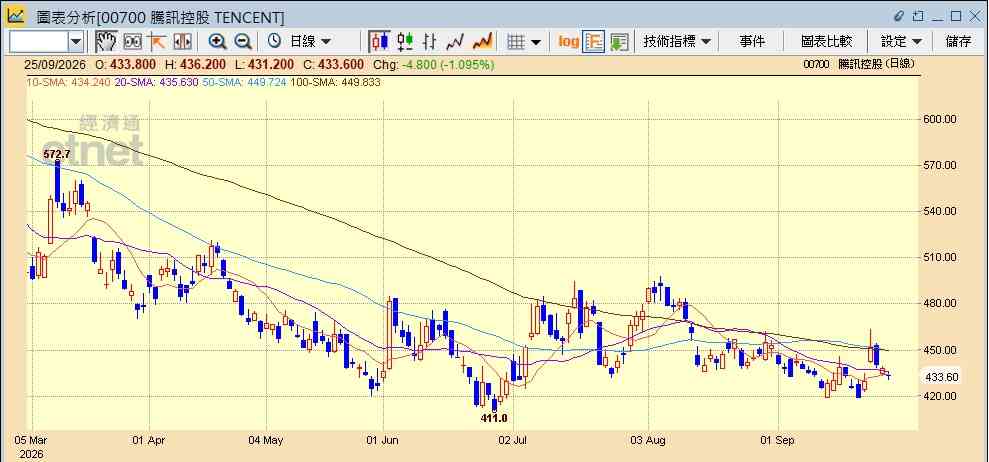This screenshot has height=462, width=989.
Task: Select the hand pan tool
Action: coord(107,42)
